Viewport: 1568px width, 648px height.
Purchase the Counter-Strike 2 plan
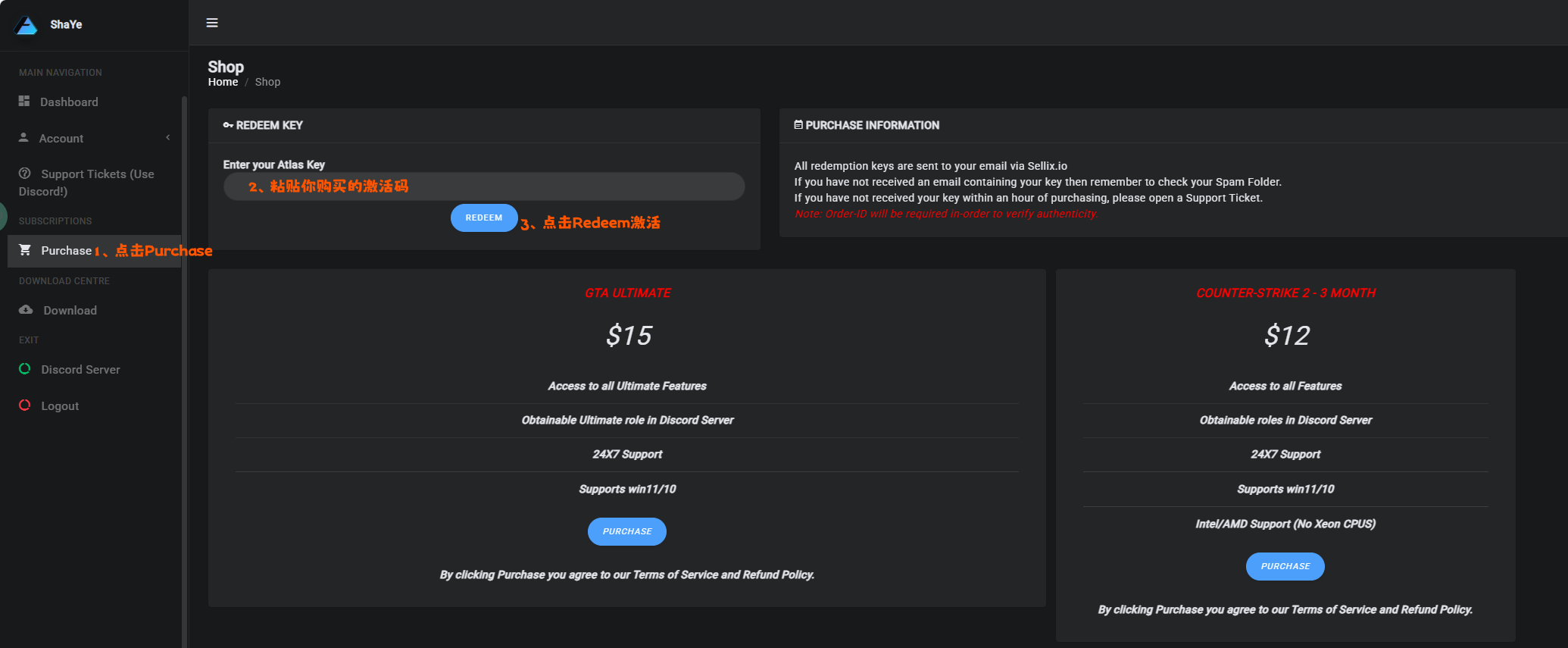(x=1285, y=566)
